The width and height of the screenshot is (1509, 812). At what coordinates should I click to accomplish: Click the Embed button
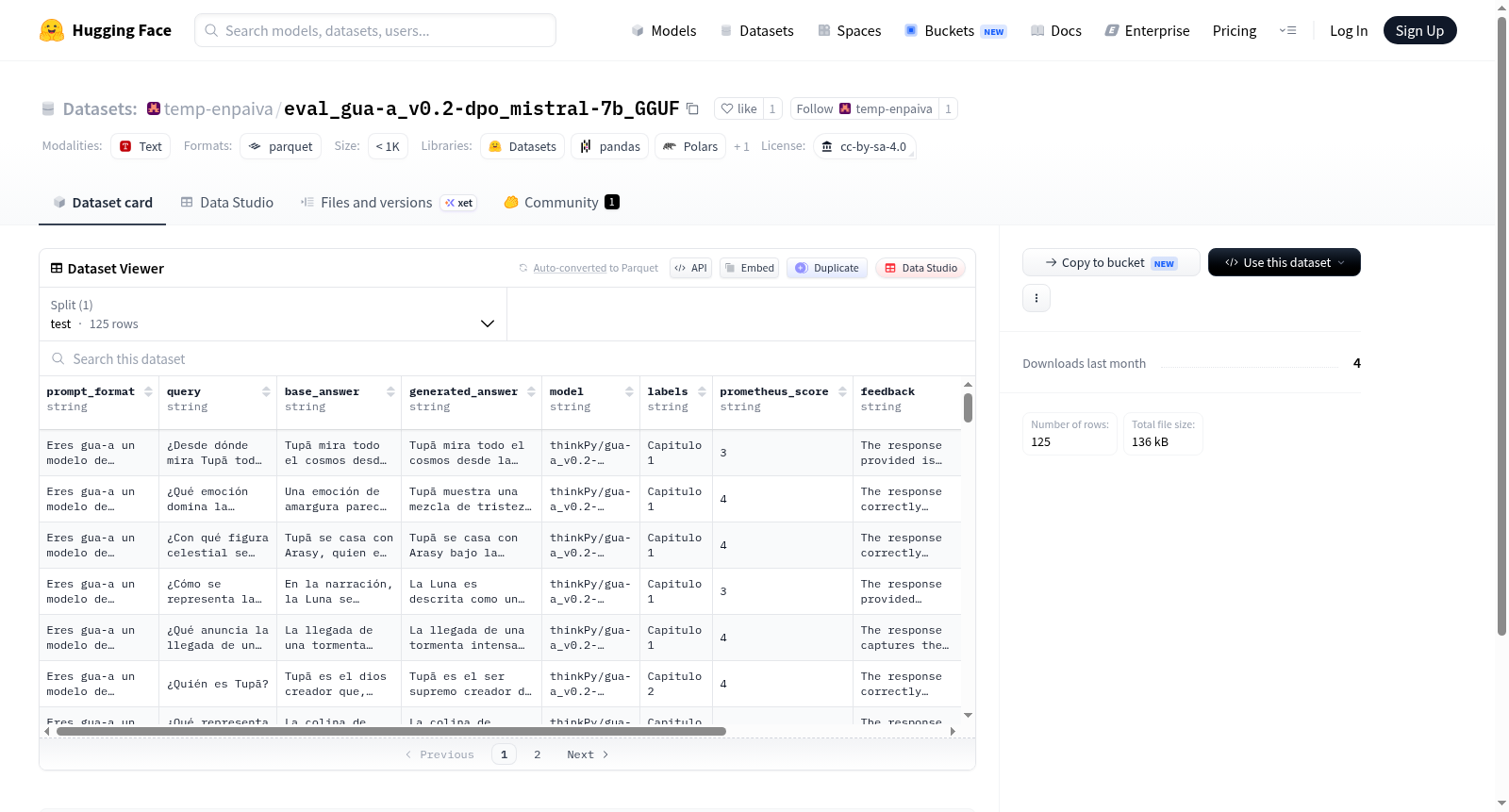point(749,268)
